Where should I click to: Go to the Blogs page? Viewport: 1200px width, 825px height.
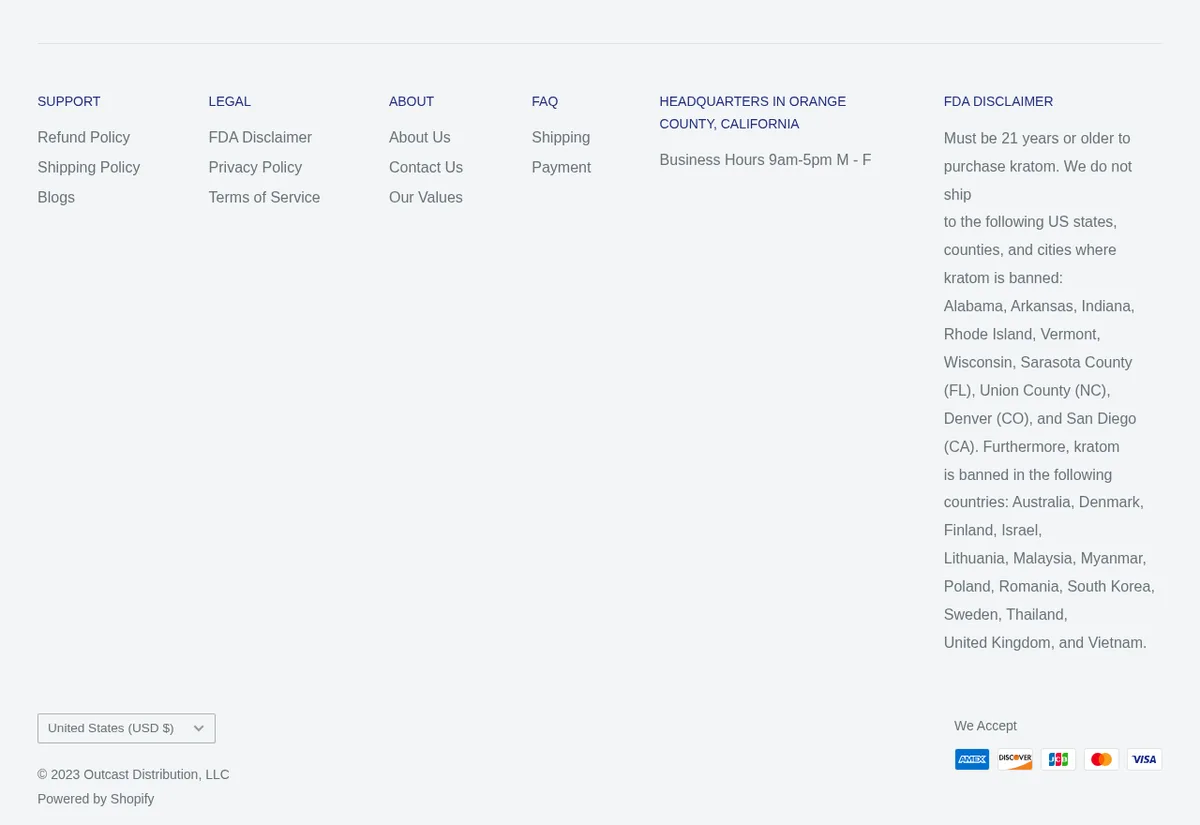(x=56, y=197)
